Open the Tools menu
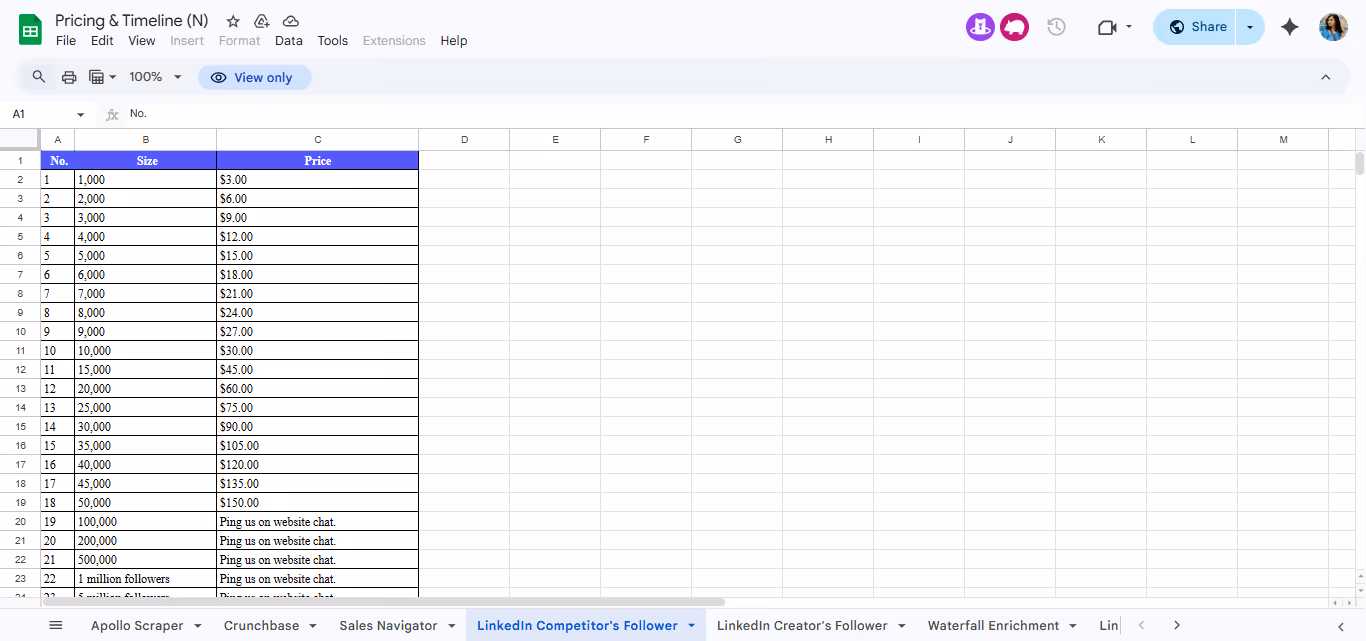Screen dimensions: 1366x641 coord(333,41)
